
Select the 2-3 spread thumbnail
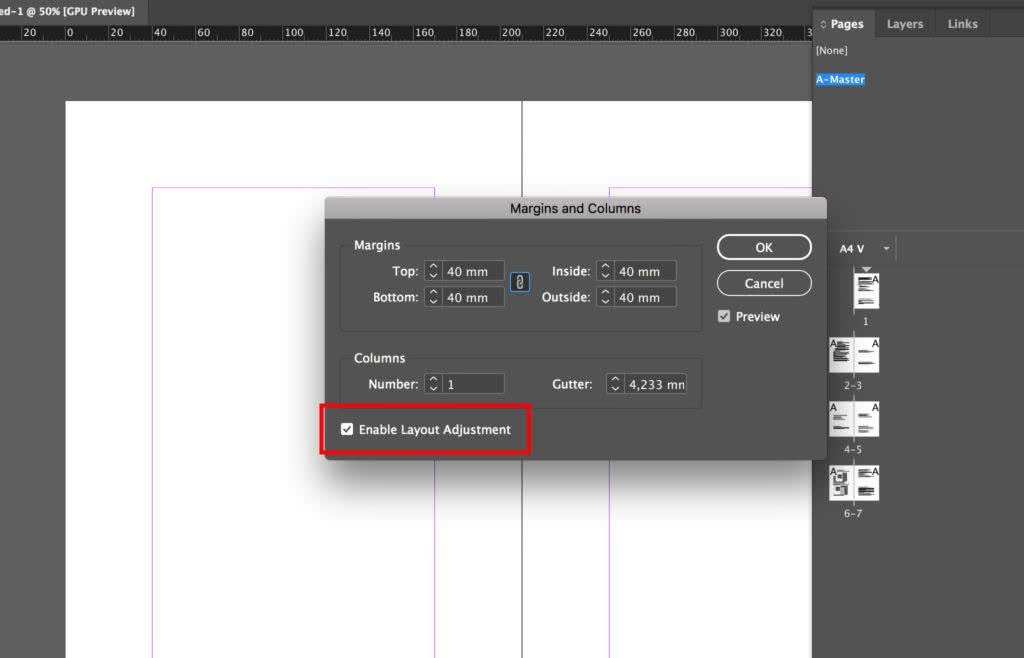tap(854, 355)
